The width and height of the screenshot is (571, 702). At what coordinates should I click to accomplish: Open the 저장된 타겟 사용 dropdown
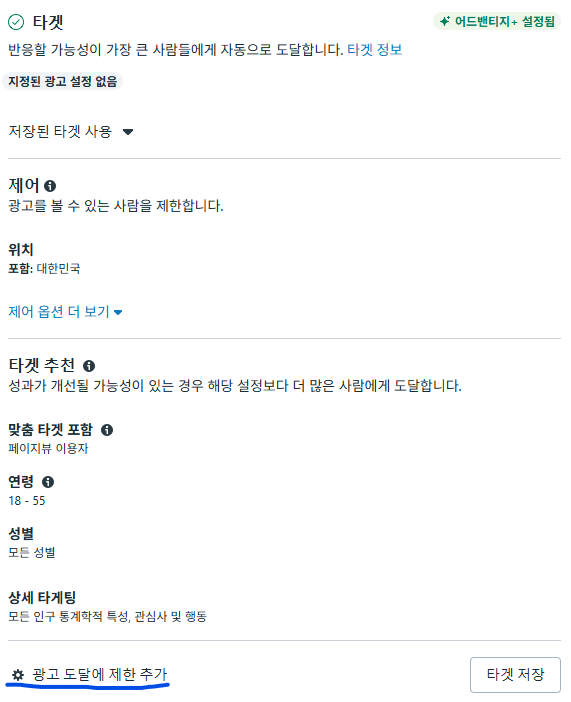coord(71,132)
